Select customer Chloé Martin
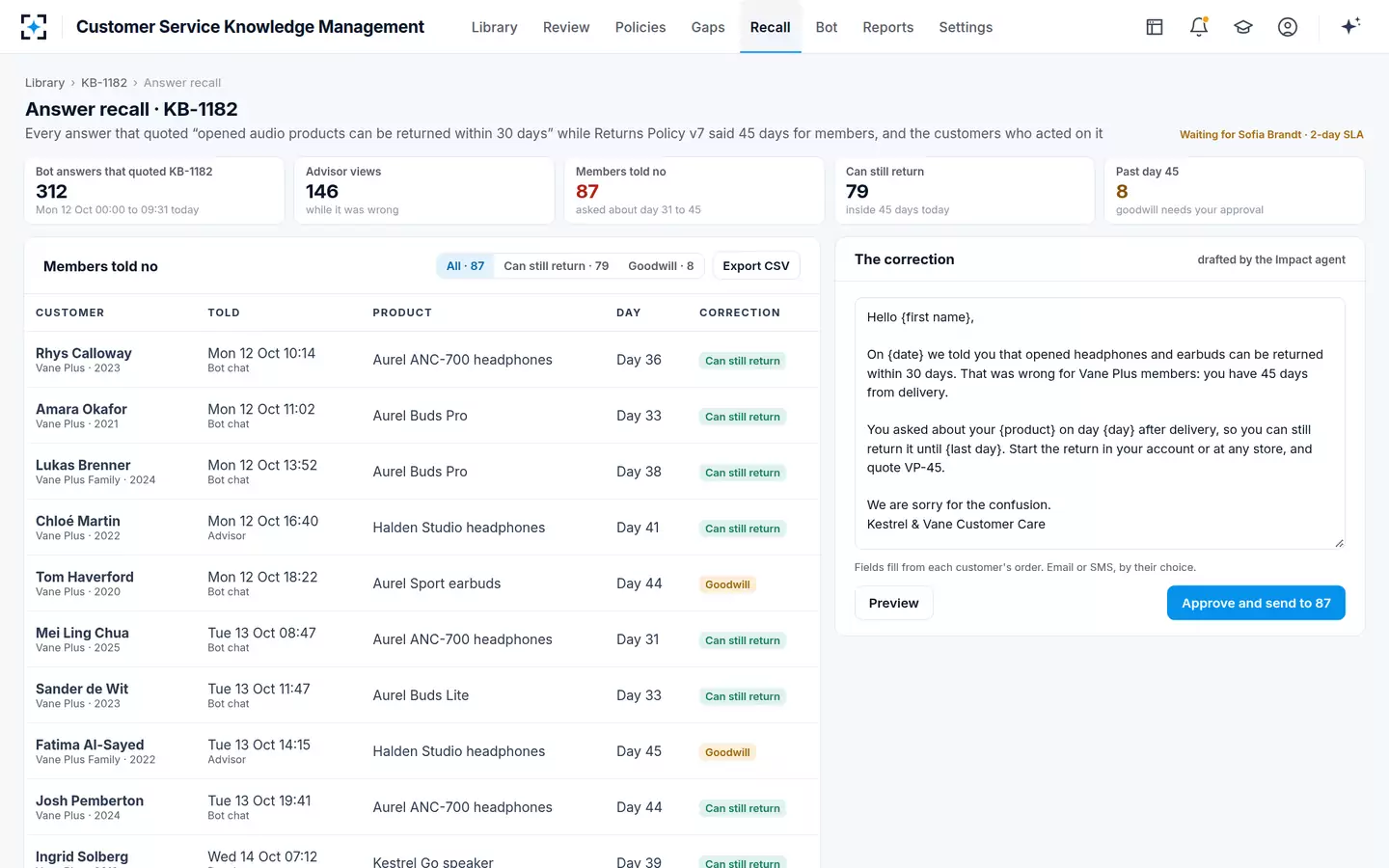The width and height of the screenshot is (1389, 868). click(78, 521)
